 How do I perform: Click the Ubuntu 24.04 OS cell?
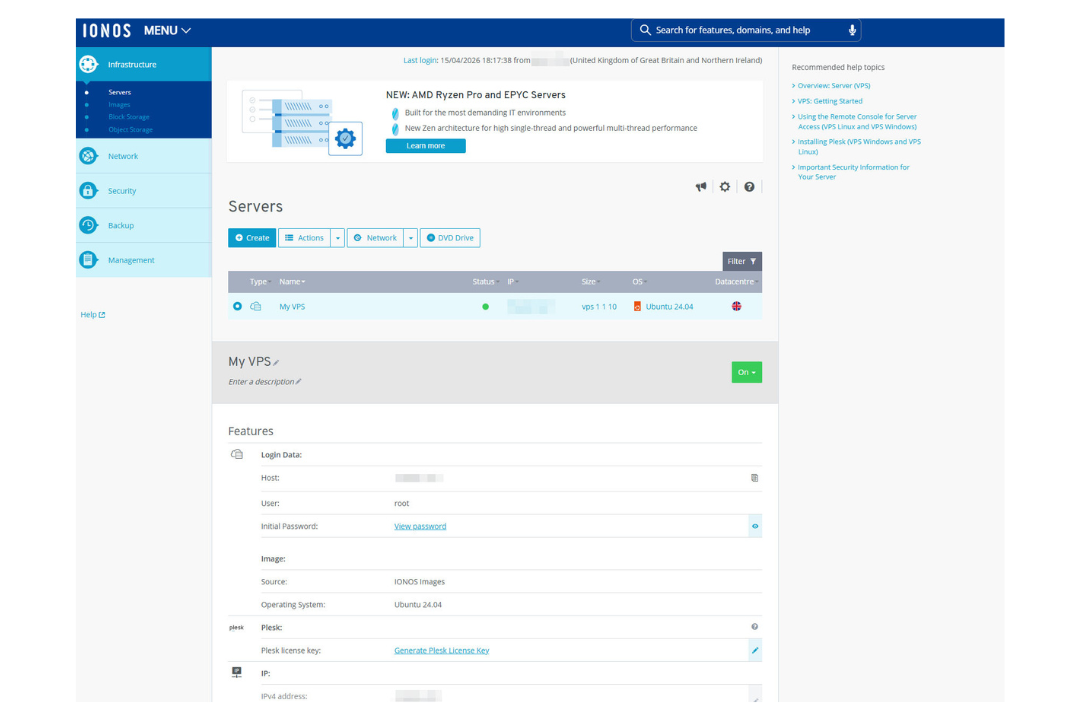[663, 307]
